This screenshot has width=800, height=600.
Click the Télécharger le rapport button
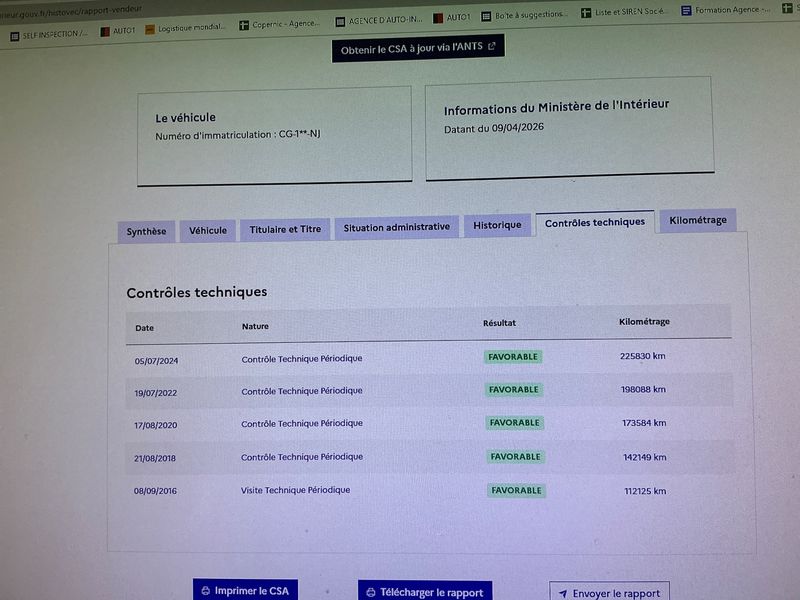pos(425,592)
